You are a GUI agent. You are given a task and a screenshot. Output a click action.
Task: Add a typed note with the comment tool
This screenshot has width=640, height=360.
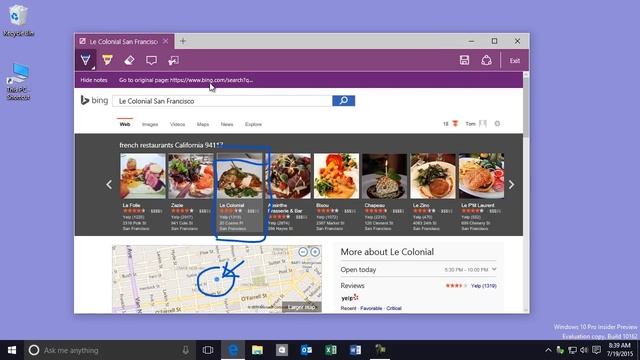151,60
